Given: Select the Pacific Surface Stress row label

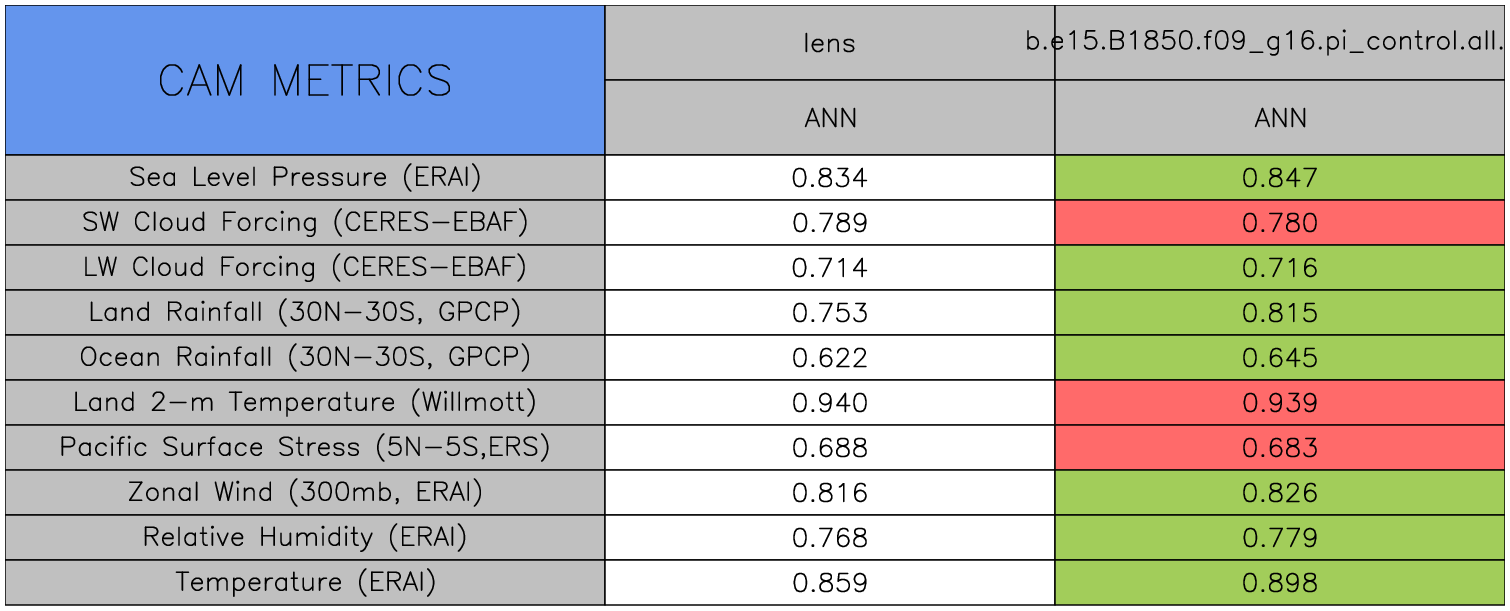Looking at the screenshot, I should 305,447.
